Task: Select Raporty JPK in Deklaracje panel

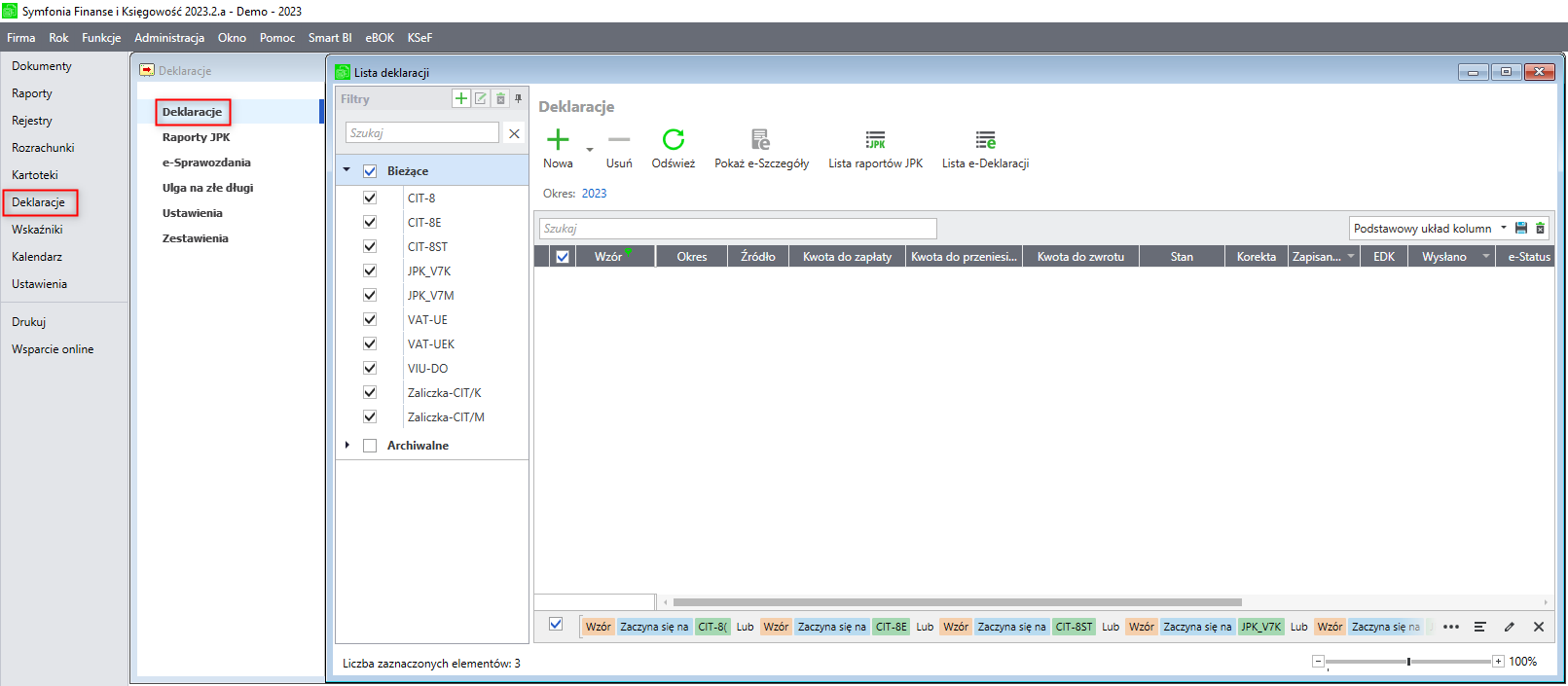Action: coord(197,137)
